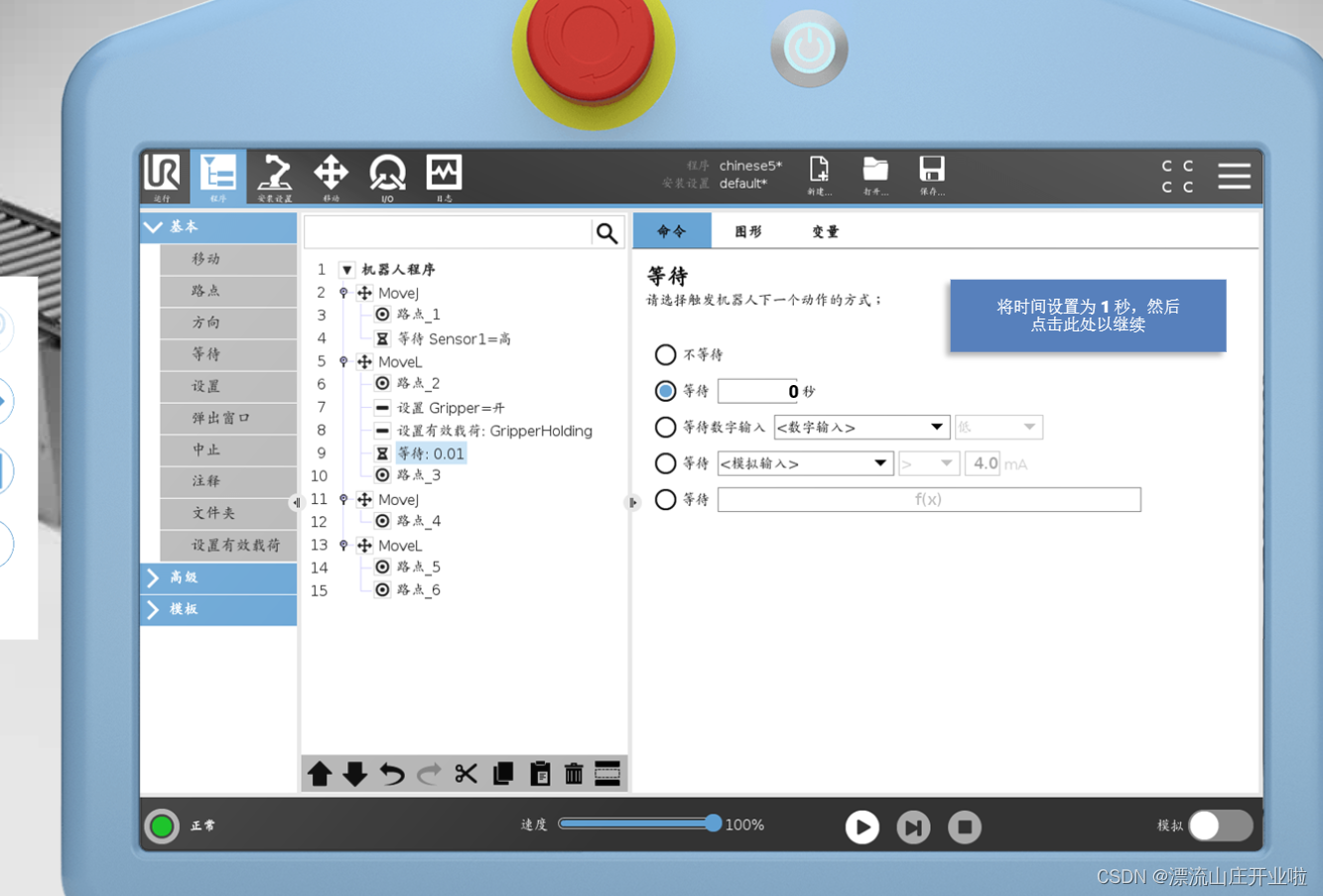Open the 模拟输入 dropdown
1323x896 pixels.
(805, 463)
